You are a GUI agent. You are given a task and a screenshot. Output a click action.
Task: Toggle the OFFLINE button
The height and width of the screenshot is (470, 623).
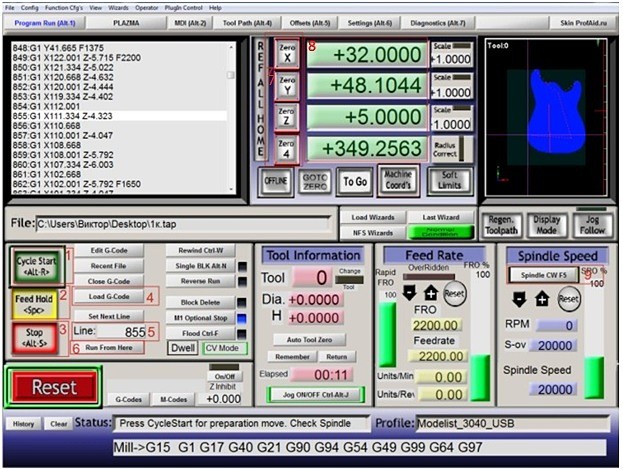tap(276, 182)
